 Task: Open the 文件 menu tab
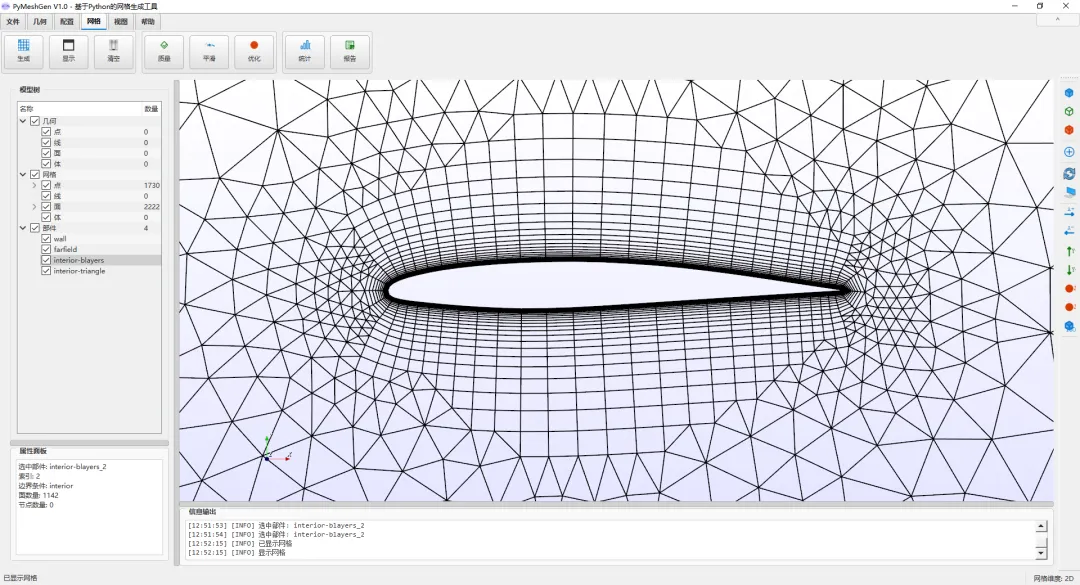[13, 21]
